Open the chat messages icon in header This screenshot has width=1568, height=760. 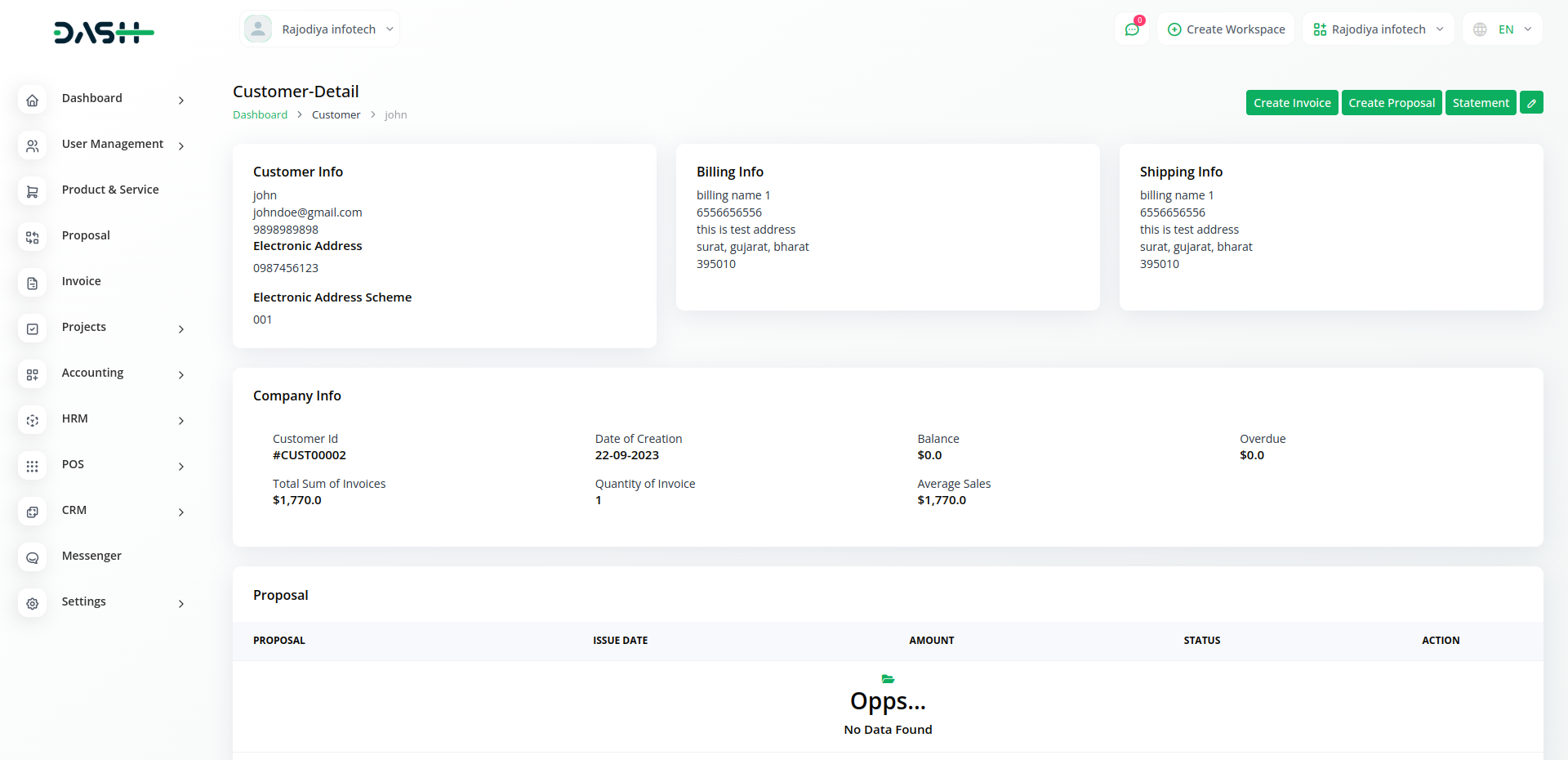click(x=1132, y=29)
